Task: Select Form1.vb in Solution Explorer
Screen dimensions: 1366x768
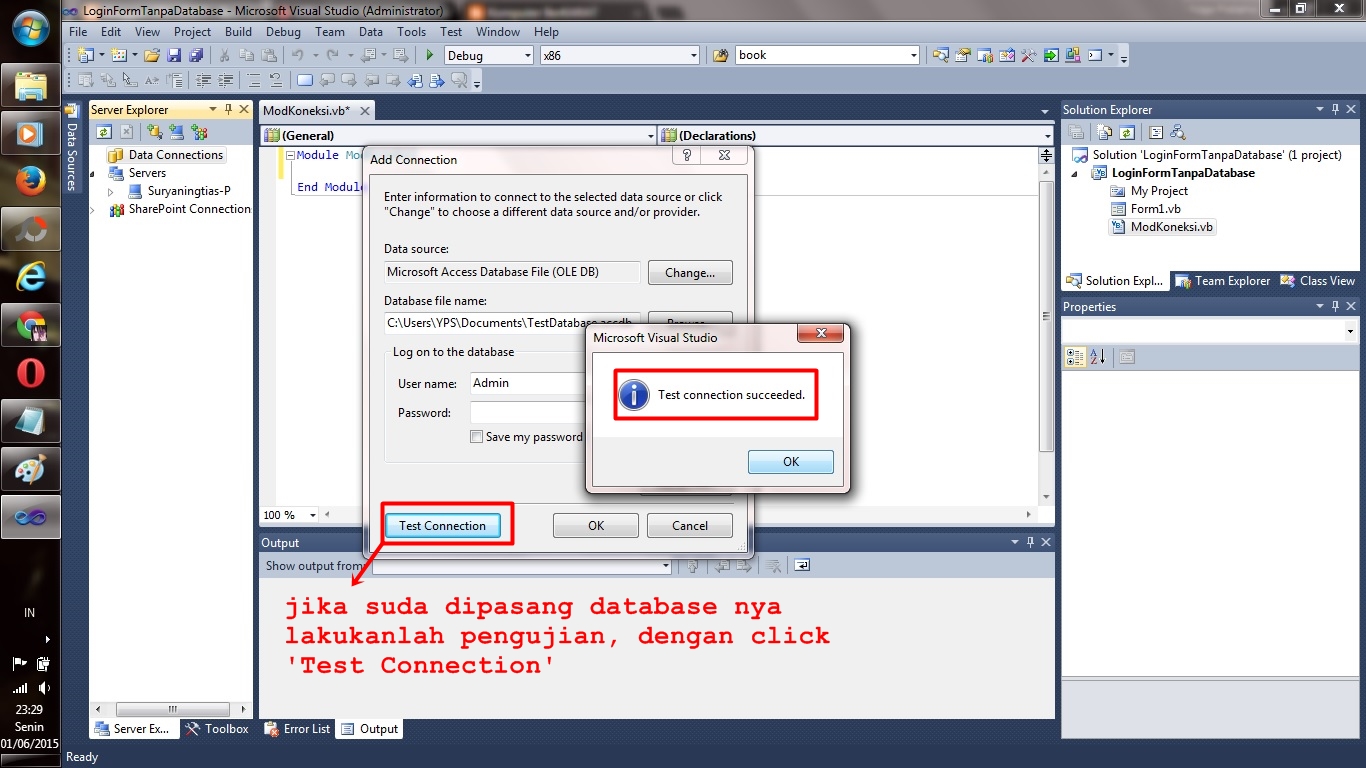Action: 1155,209
